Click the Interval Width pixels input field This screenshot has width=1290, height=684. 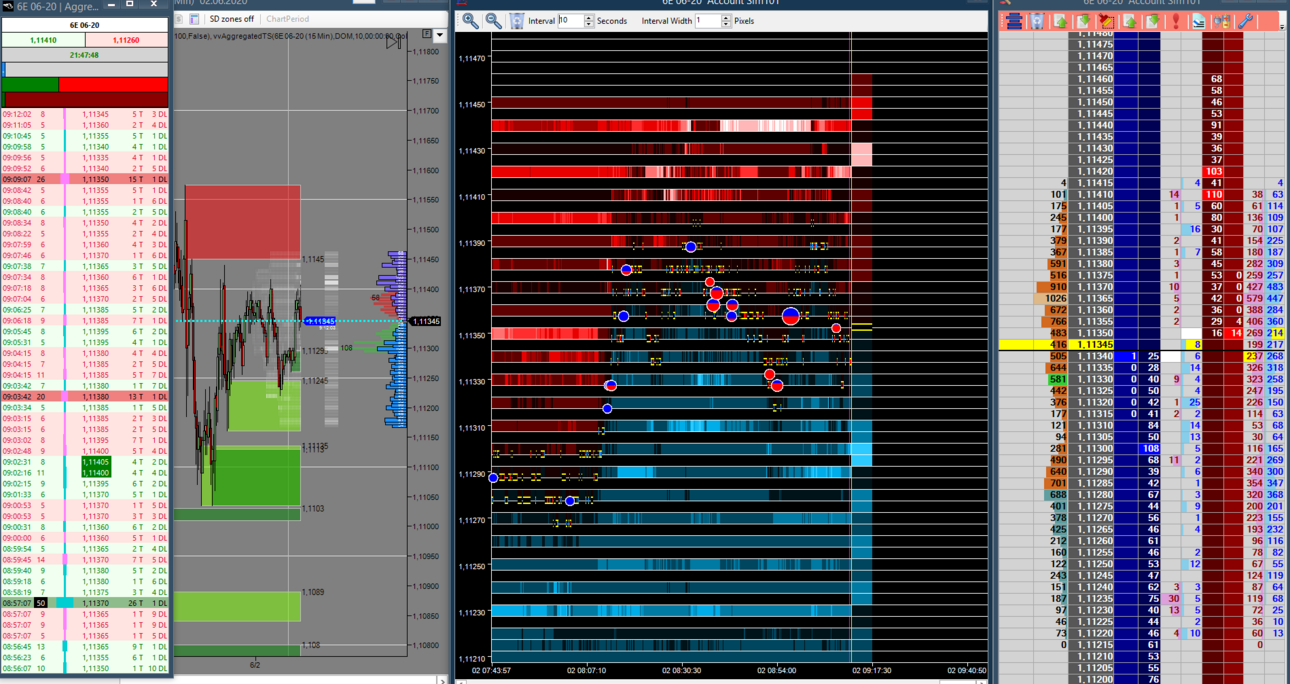point(707,20)
